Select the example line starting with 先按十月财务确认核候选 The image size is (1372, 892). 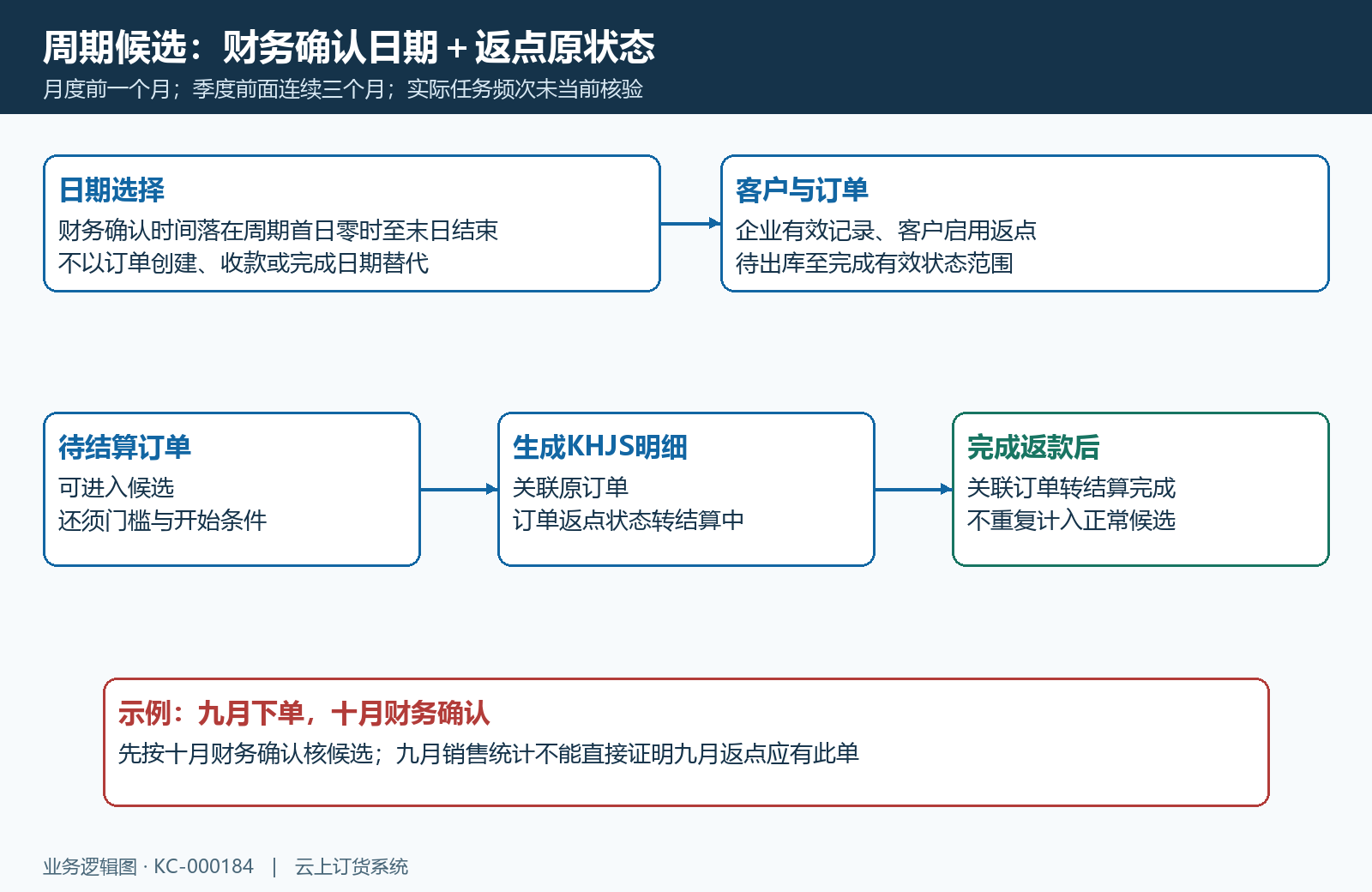(x=489, y=754)
